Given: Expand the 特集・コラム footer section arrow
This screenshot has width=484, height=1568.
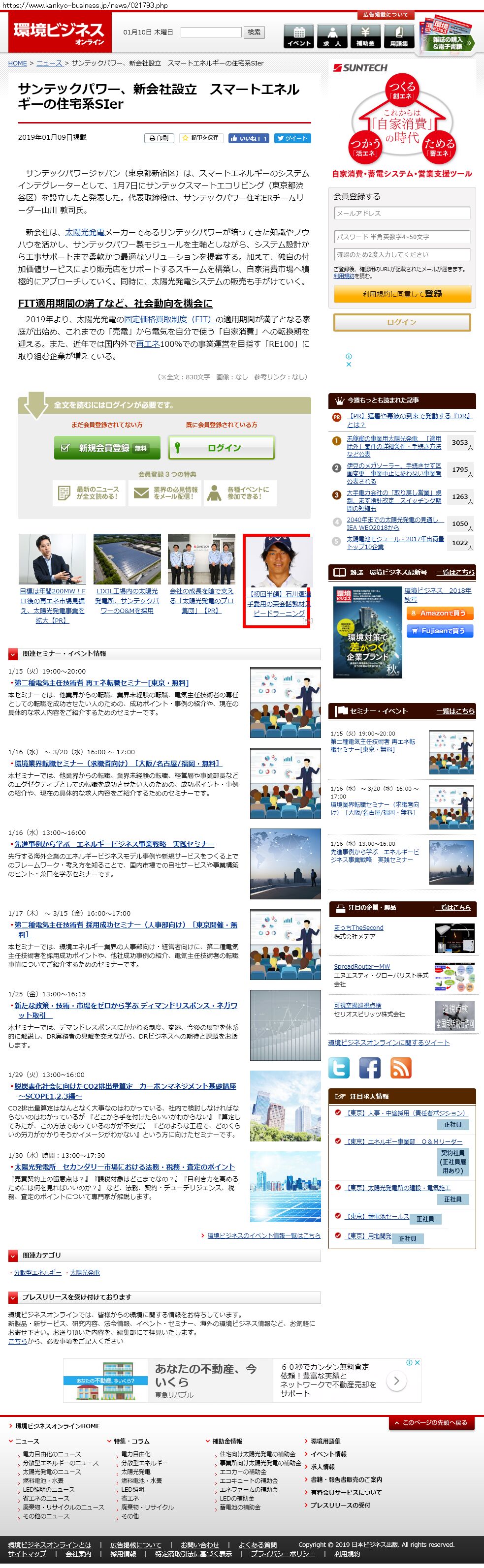Looking at the screenshot, I should click(x=109, y=1441).
